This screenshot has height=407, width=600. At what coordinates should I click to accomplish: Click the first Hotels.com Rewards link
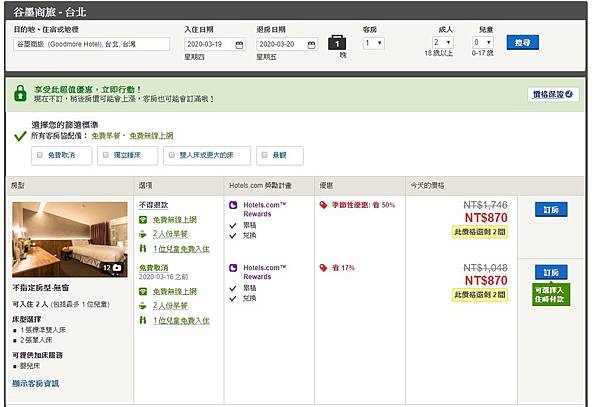pyautogui.click(x=264, y=210)
